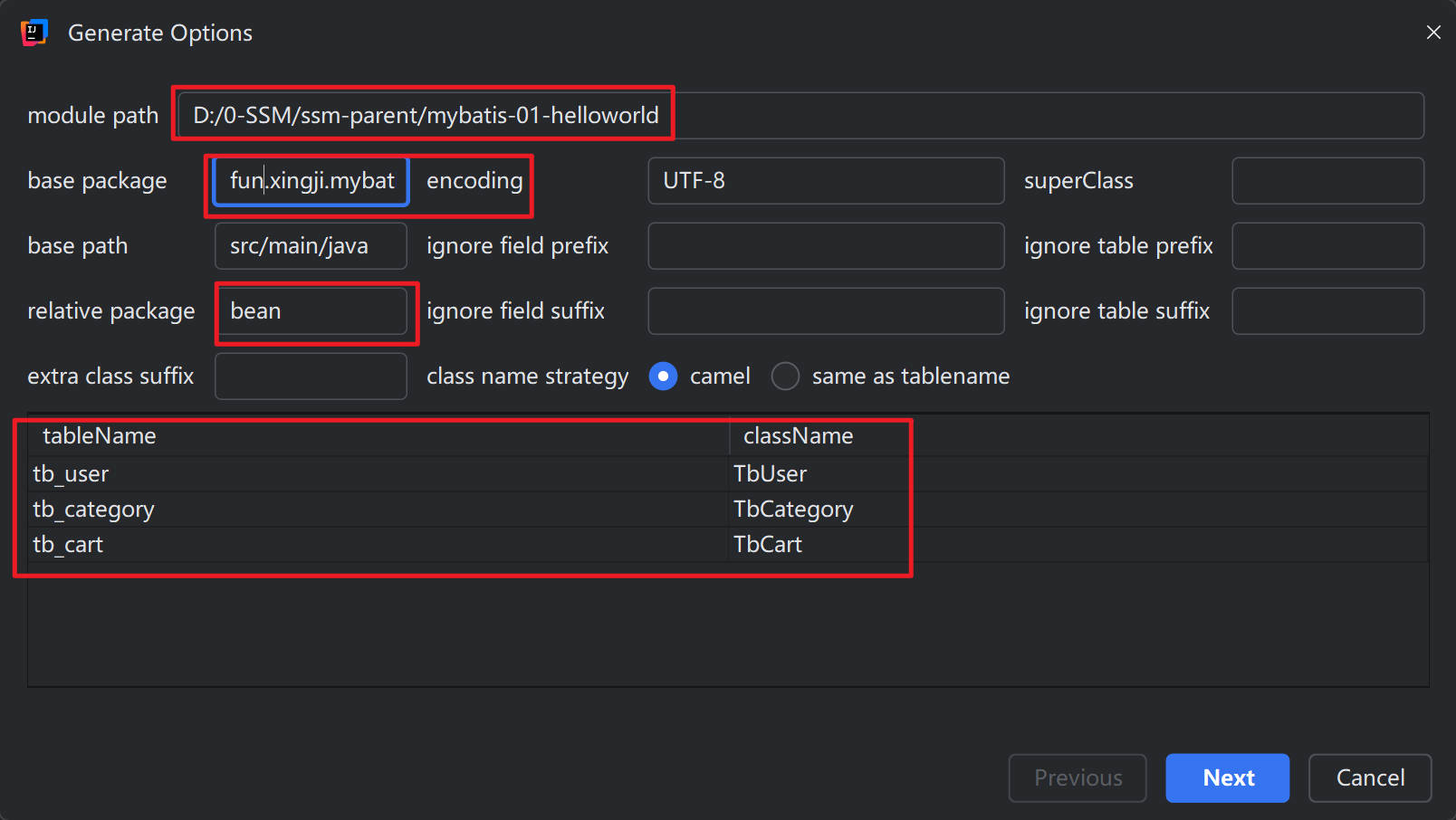Viewport: 1456px width, 820px height.
Task: Close the Generate Options dialog
Action: point(1433,33)
